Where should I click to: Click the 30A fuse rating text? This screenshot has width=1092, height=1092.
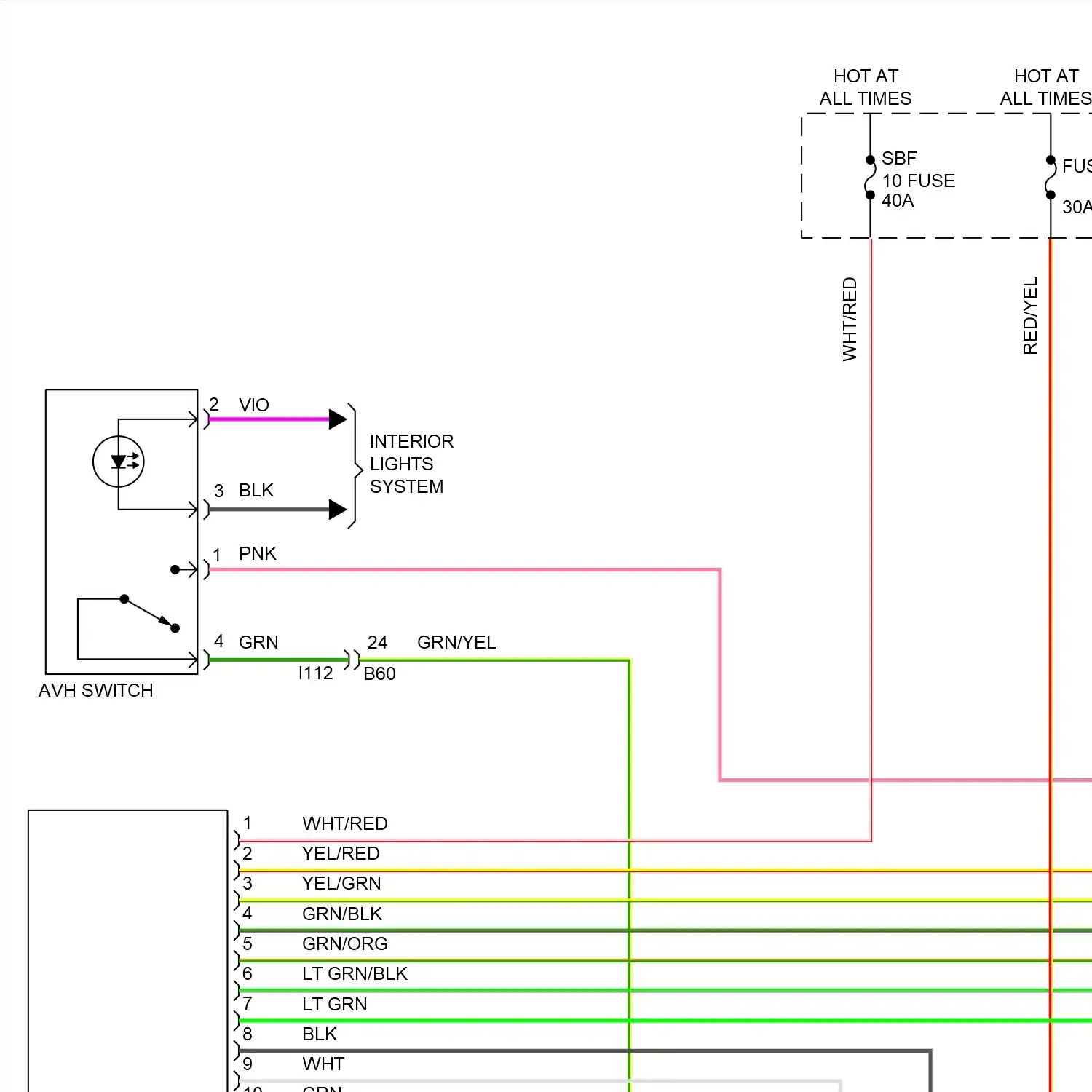tap(1077, 207)
